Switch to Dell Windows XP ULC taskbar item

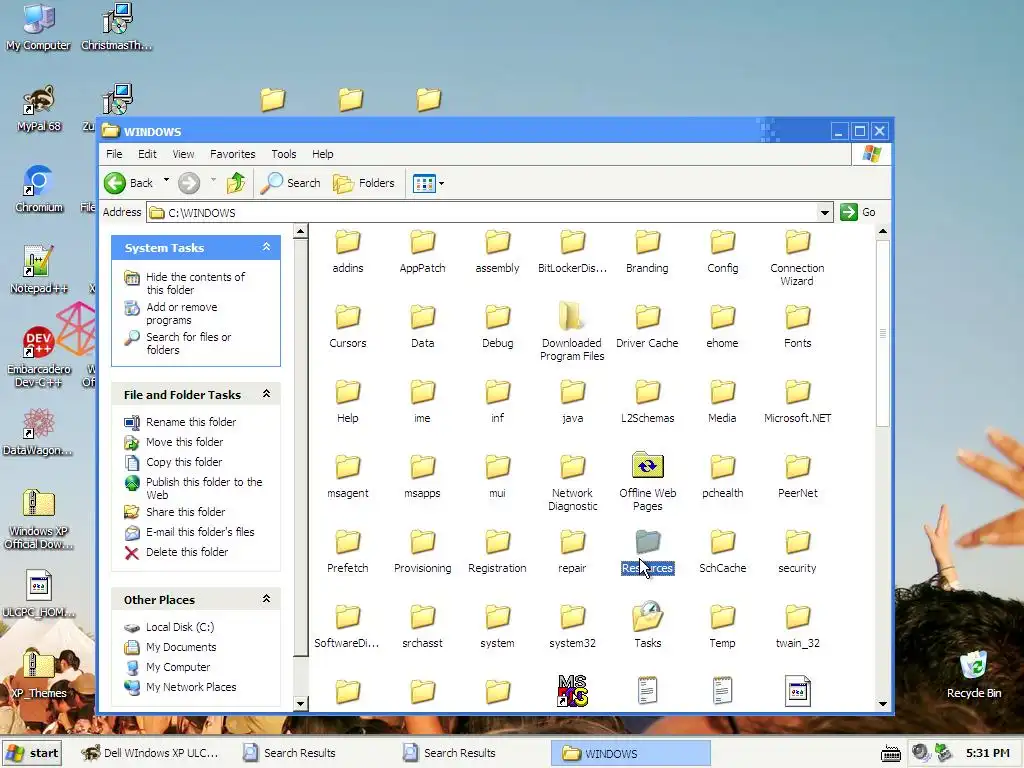click(150, 753)
